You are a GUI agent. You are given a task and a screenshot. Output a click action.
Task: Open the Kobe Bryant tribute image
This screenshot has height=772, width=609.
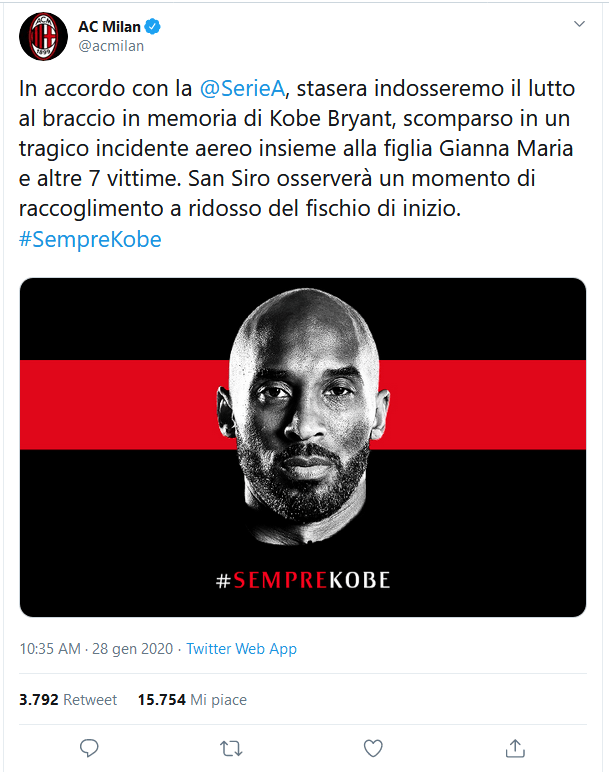tap(303, 446)
